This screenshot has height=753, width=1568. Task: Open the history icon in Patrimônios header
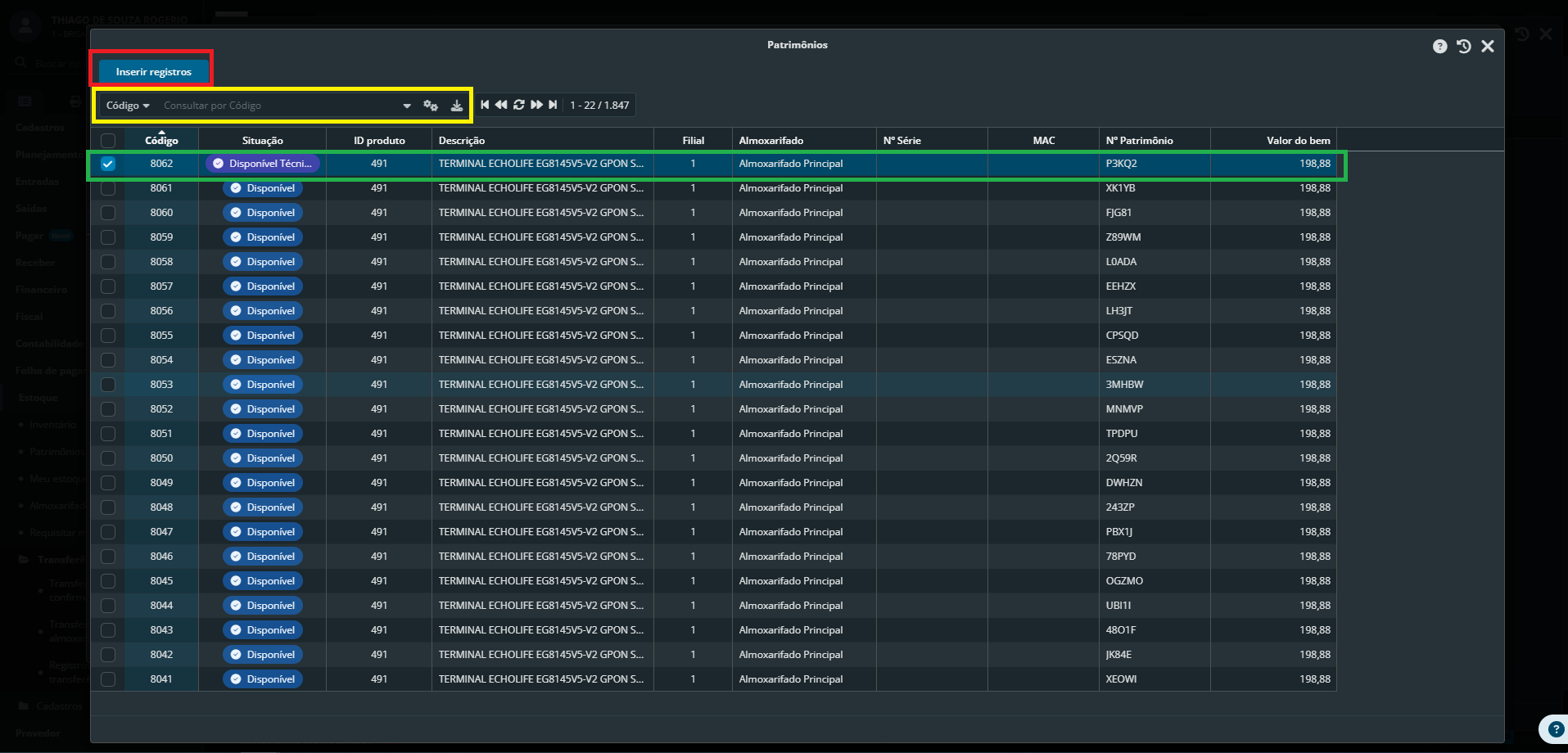pyautogui.click(x=1464, y=47)
